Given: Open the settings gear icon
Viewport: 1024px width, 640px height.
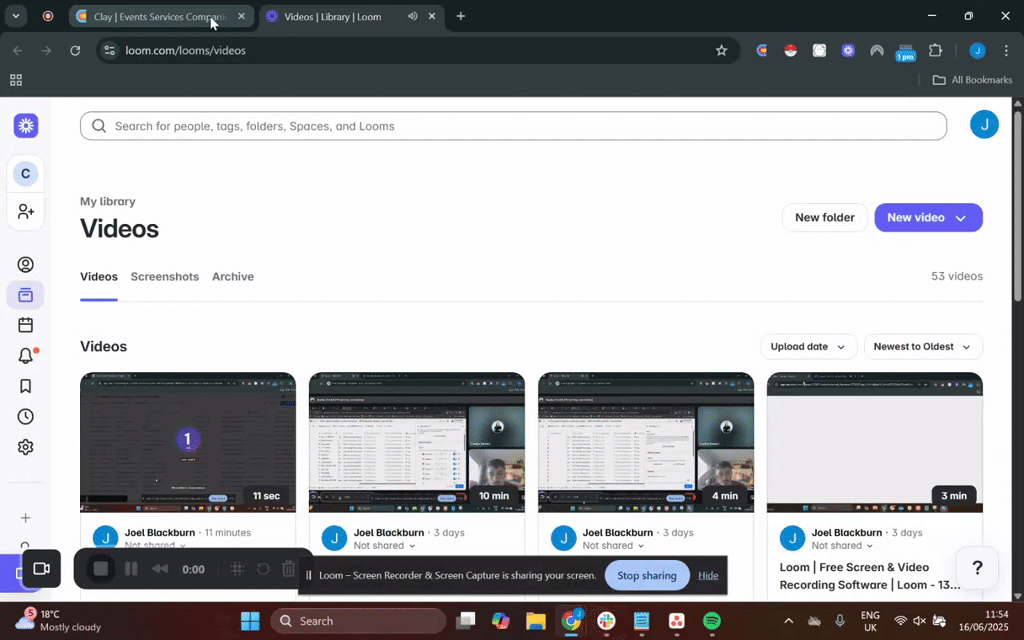Looking at the screenshot, I should pos(25,447).
